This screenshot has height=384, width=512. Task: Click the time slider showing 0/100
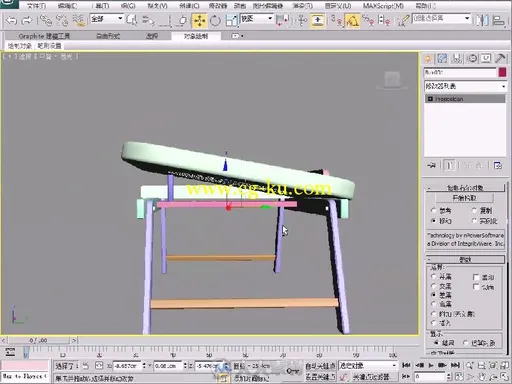pyautogui.click(x=39, y=340)
